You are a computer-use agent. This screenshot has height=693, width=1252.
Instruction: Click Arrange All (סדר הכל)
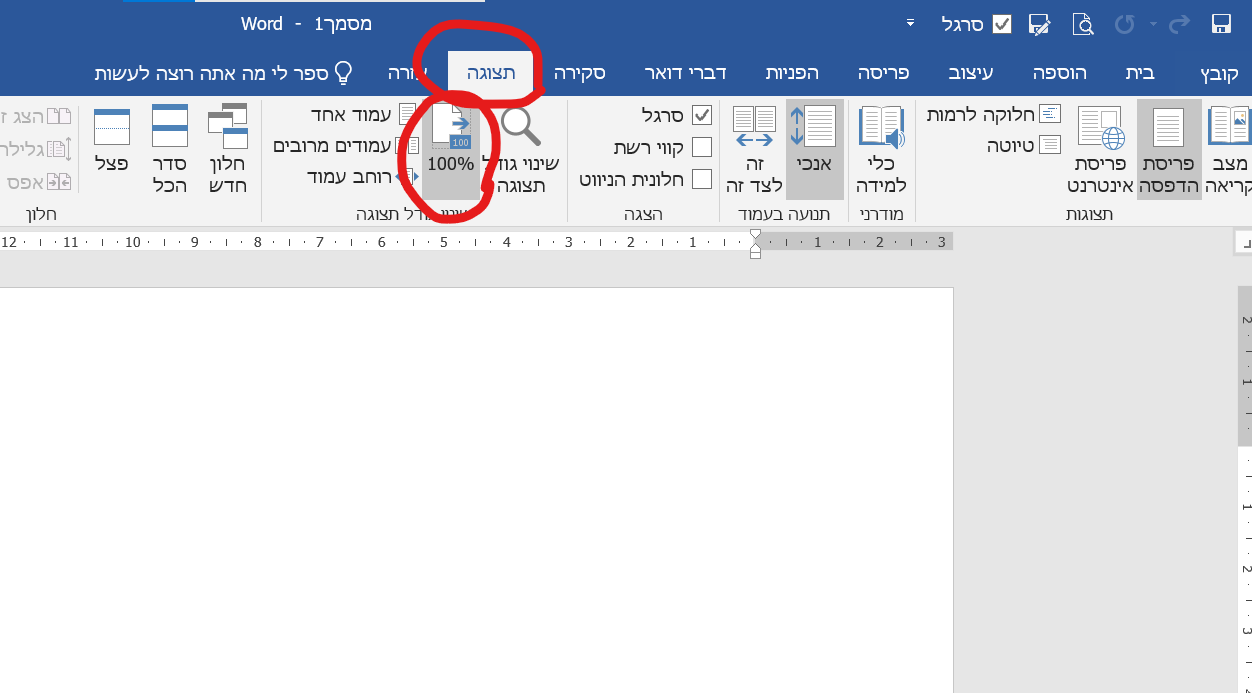(x=169, y=145)
